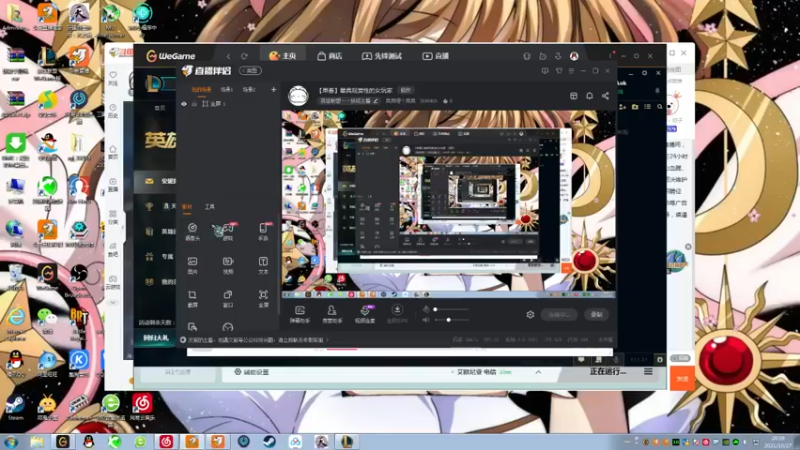Open the QQ penguin icon on the taskbar
Viewport: 800px width, 450px height.
[88, 441]
